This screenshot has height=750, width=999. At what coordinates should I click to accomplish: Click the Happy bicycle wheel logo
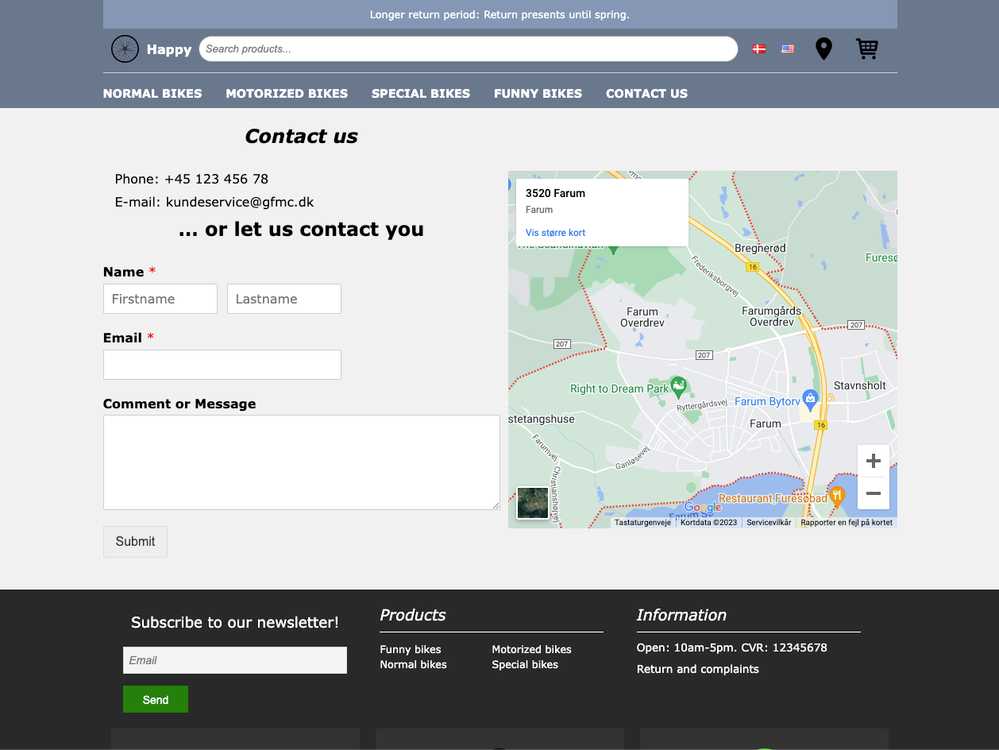click(x=125, y=49)
